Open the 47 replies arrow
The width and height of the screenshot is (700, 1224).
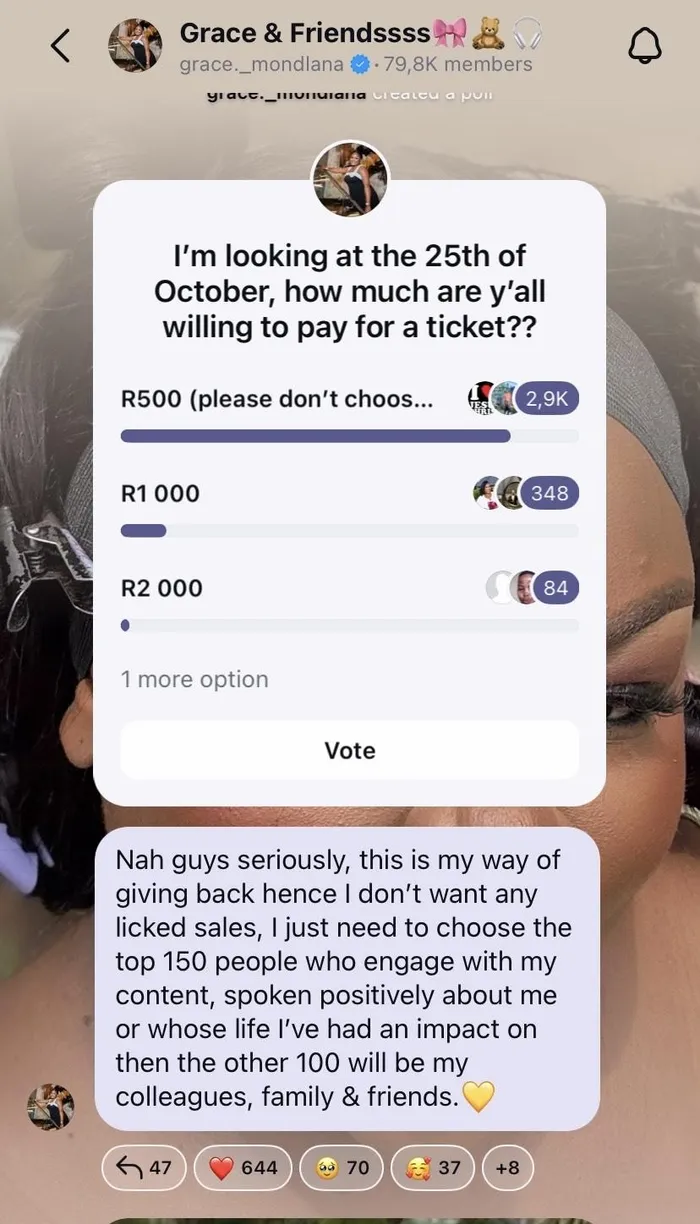coord(143,1167)
